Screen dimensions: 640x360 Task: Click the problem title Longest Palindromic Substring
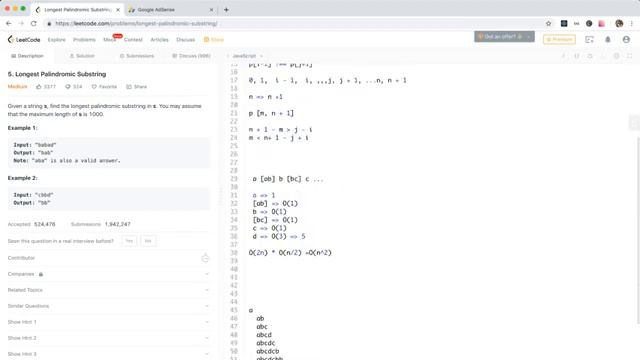(x=57, y=74)
